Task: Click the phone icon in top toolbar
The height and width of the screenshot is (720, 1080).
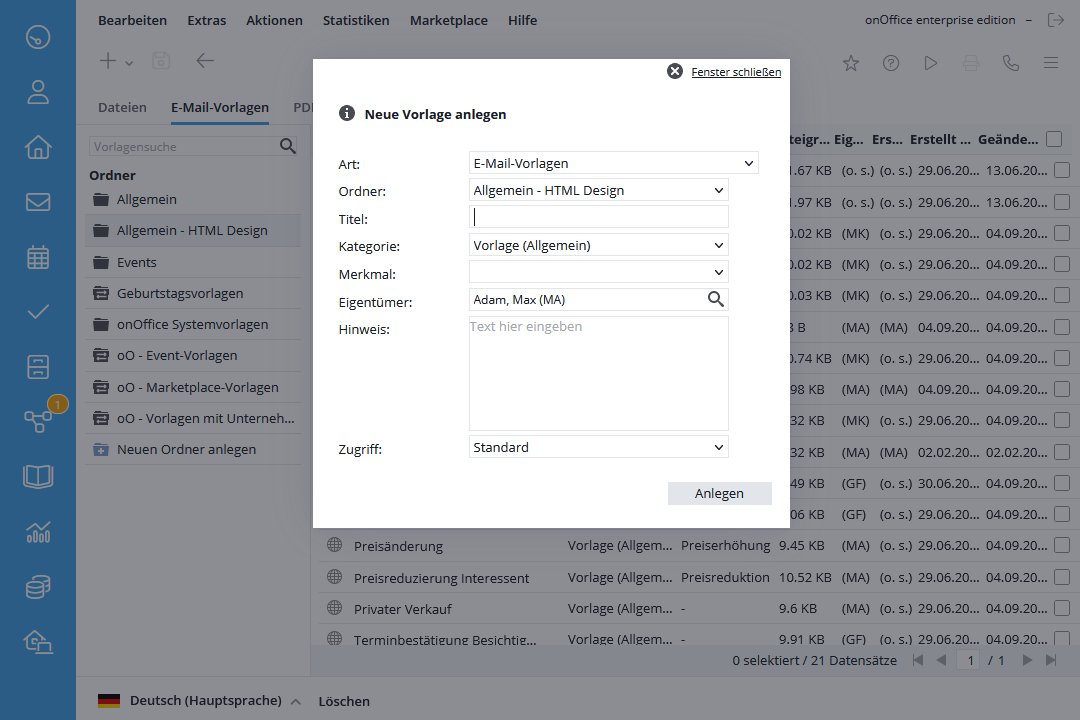Action: point(1011,63)
